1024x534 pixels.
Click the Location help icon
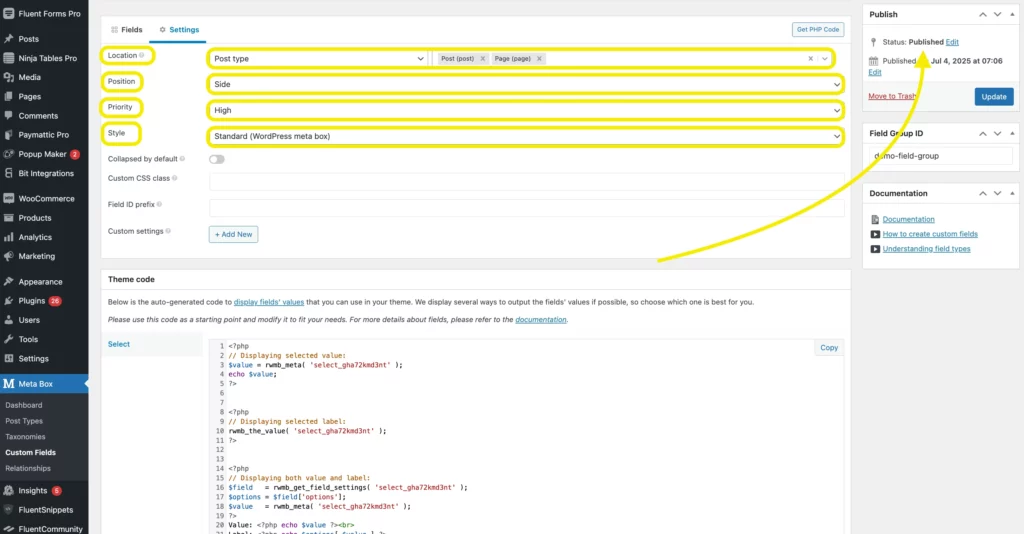tap(142, 55)
